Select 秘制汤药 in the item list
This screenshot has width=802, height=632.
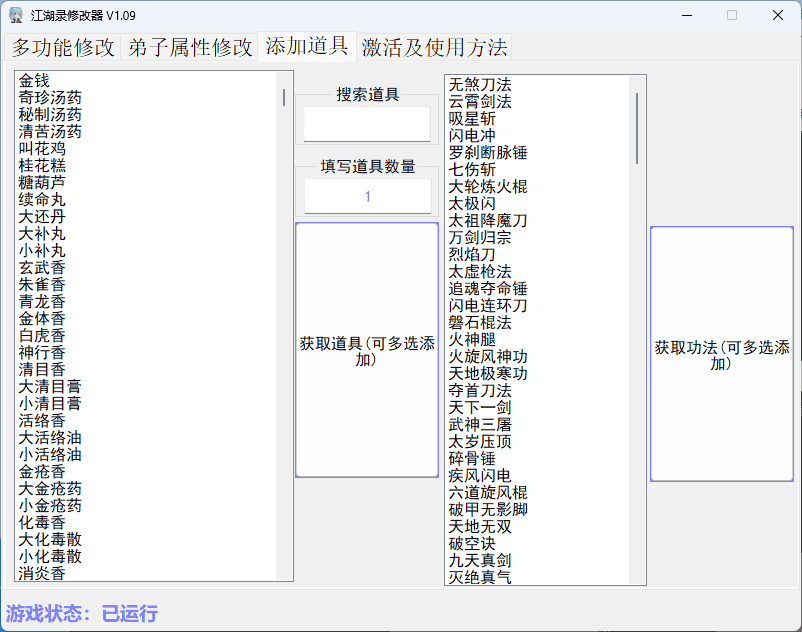pyautogui.click(x=50, y=114)
